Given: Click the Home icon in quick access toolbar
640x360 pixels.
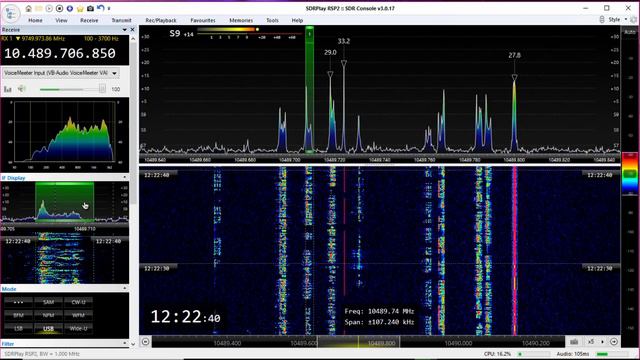Looking at the screenshot, I should [x=28, y=8].
